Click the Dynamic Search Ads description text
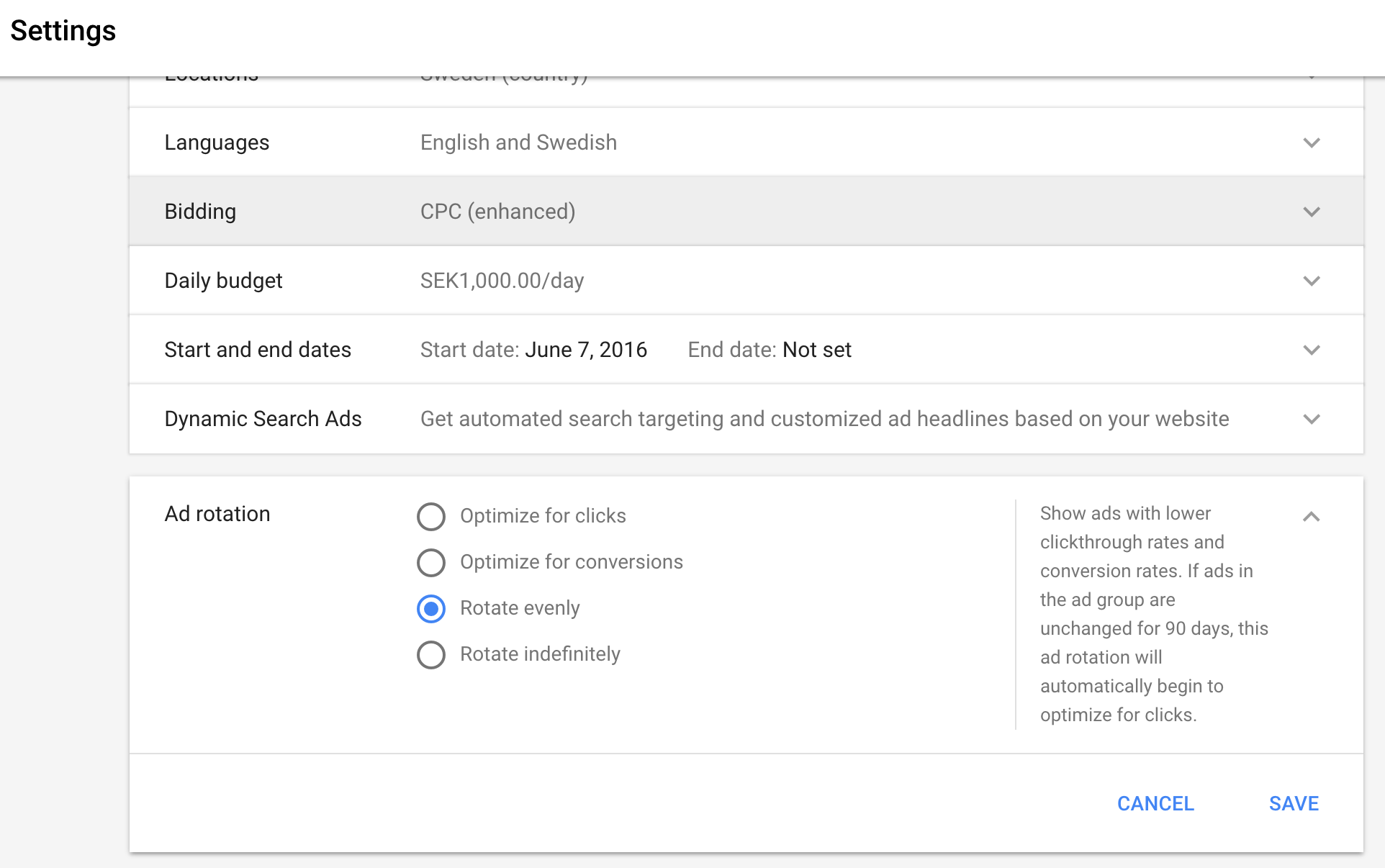 824,419
